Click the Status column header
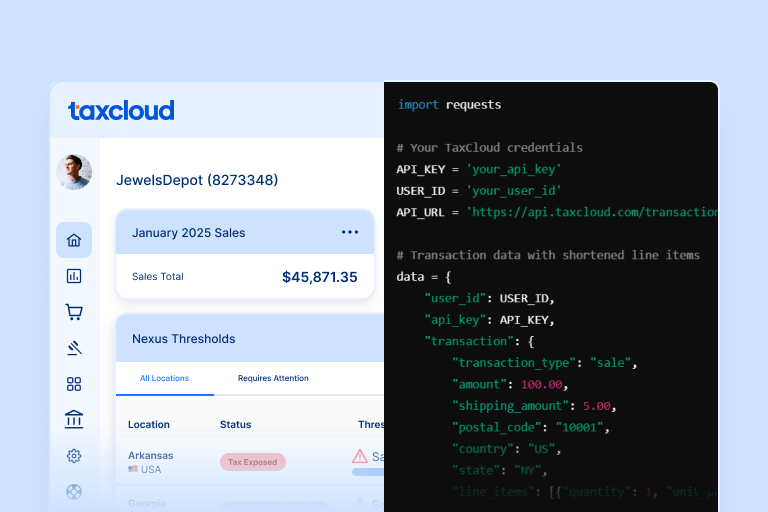Viewport: 768px width, 512px height. click(x=236, y=425)
